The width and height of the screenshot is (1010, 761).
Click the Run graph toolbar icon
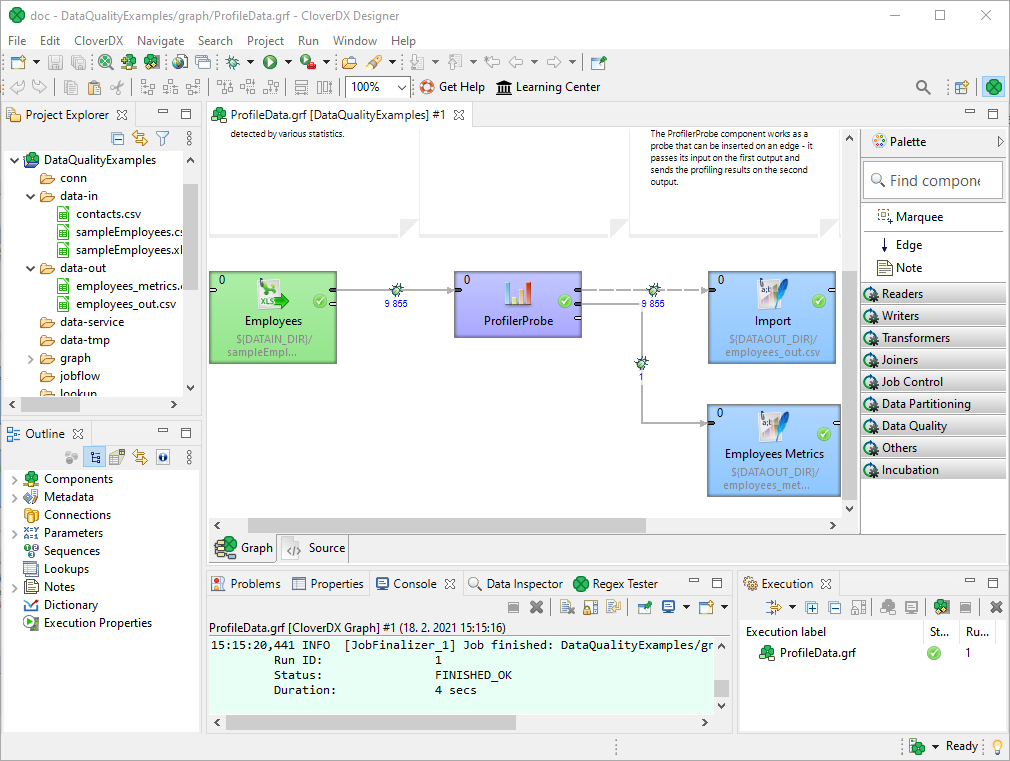pos(270,63)
